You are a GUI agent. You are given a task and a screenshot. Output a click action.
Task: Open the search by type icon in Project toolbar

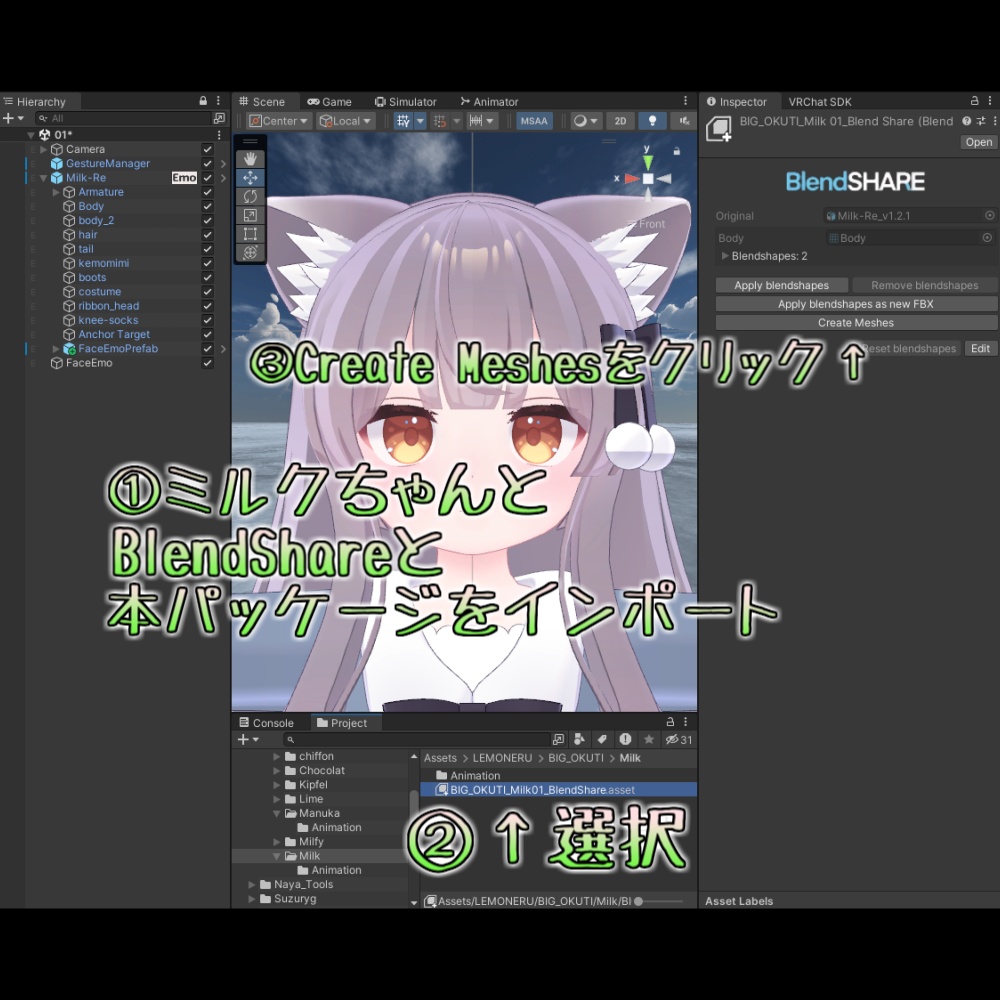[579, 739]
